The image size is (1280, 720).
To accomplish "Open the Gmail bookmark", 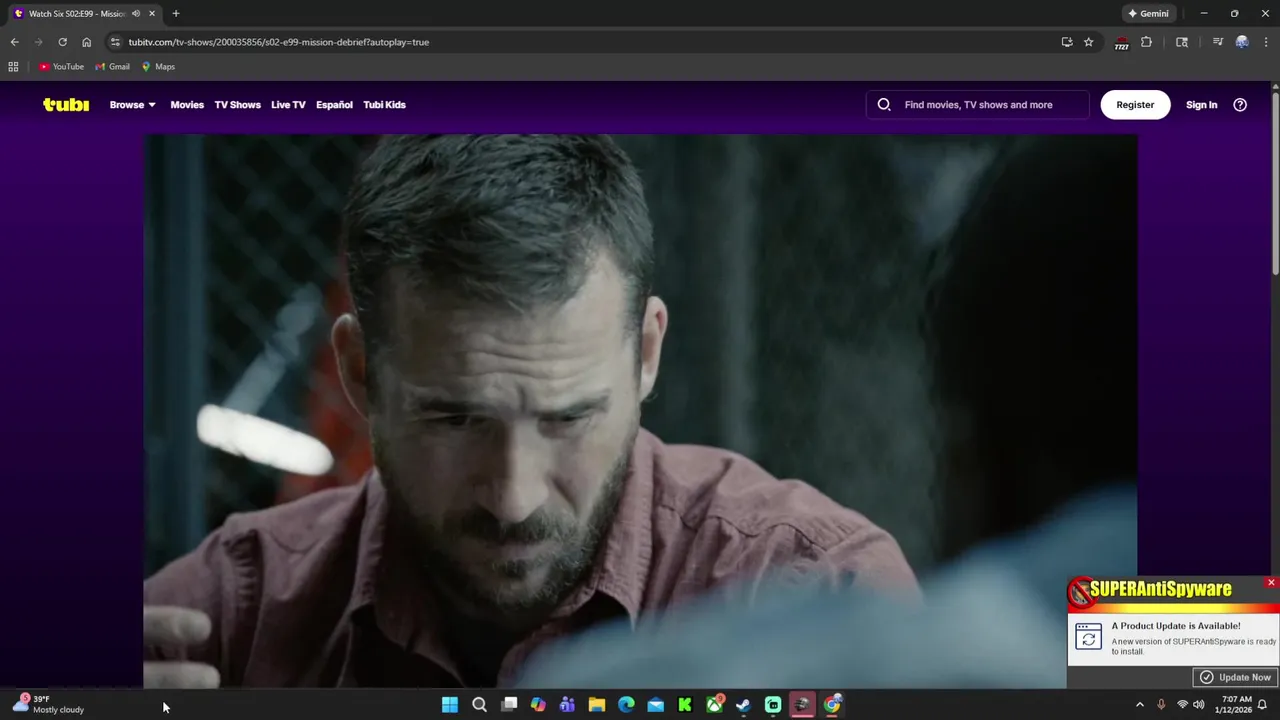I will [112, 67].
